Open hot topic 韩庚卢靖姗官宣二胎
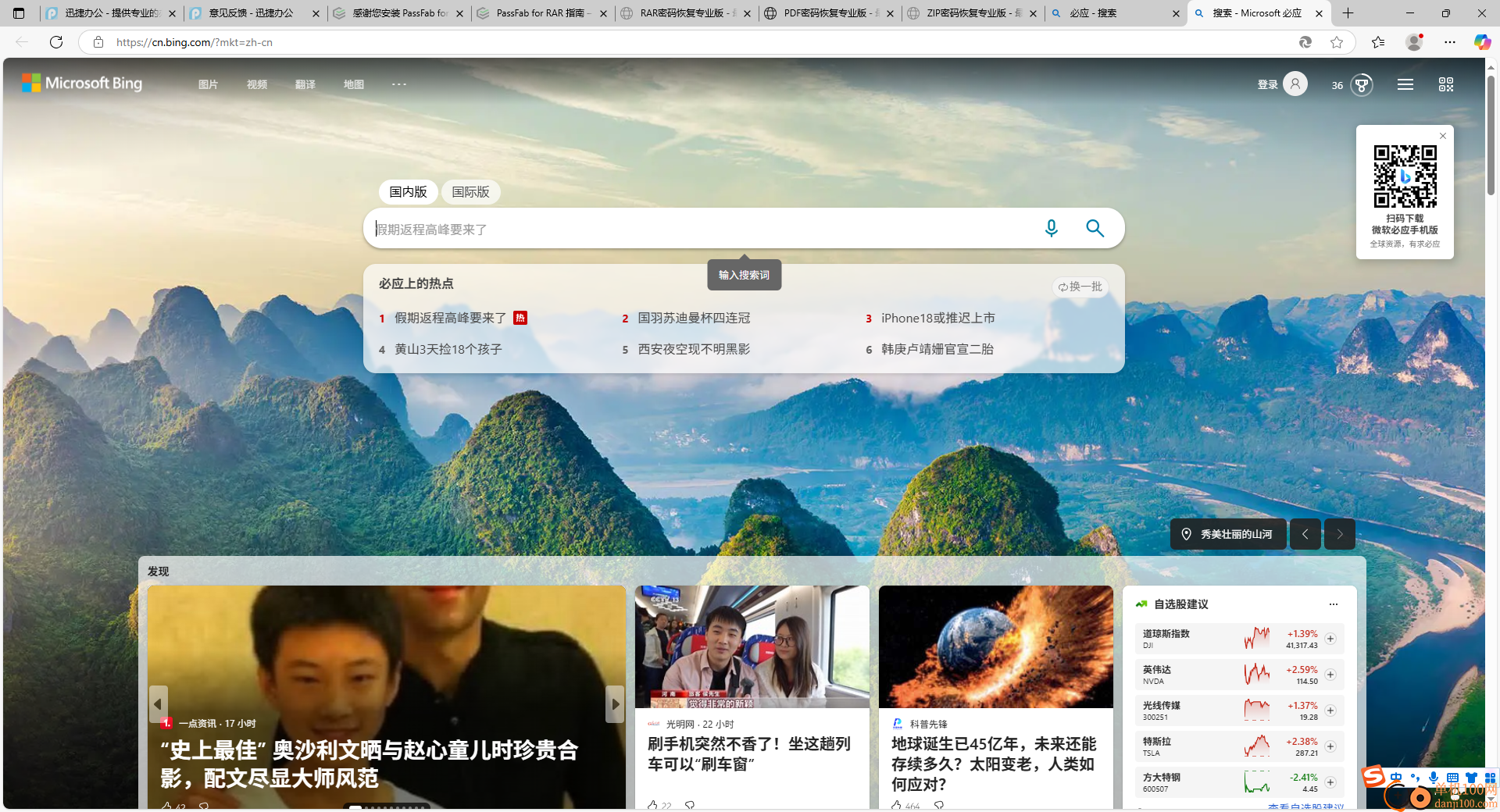 [x=937, y=349]
